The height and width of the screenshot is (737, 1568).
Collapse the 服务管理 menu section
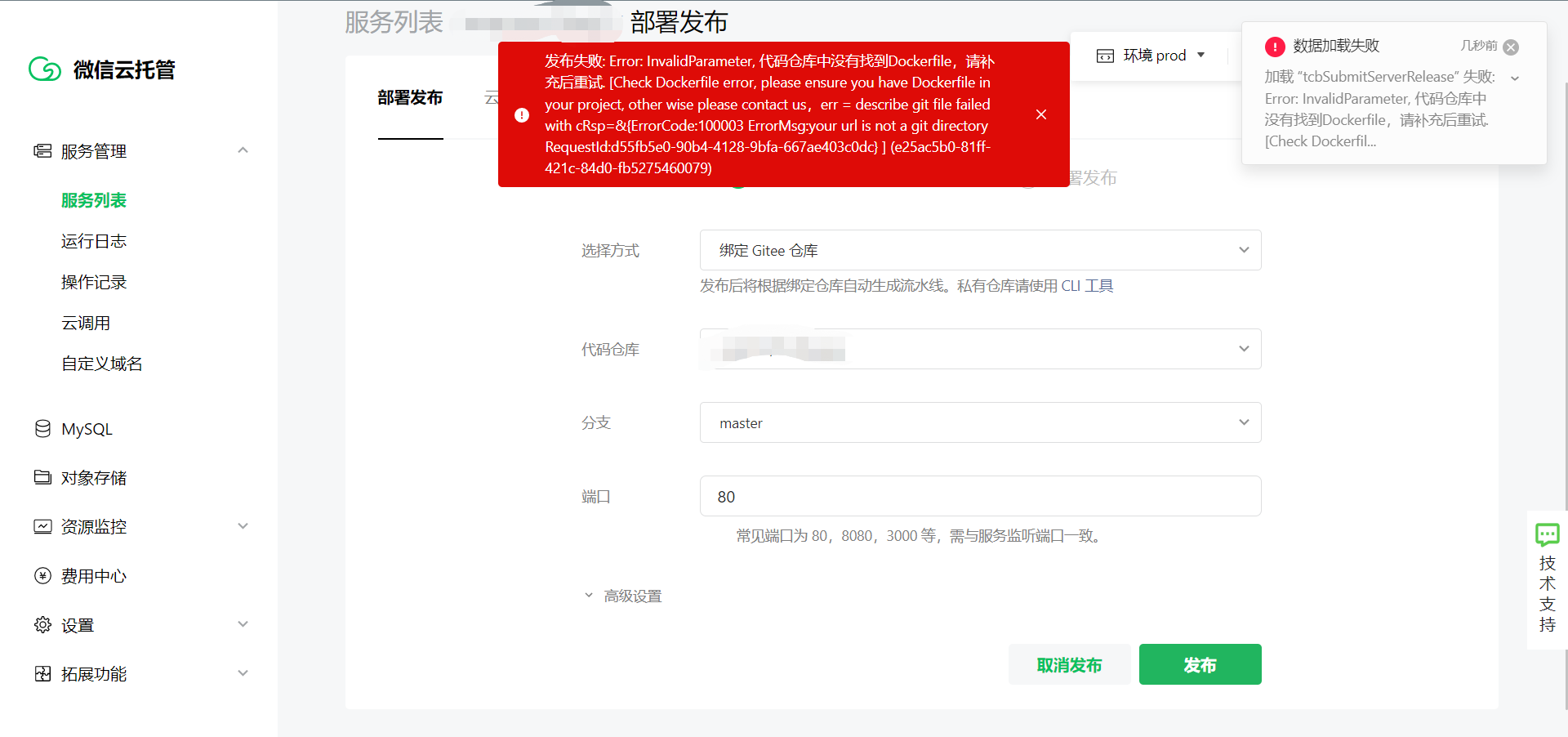[x=243, y=150]
